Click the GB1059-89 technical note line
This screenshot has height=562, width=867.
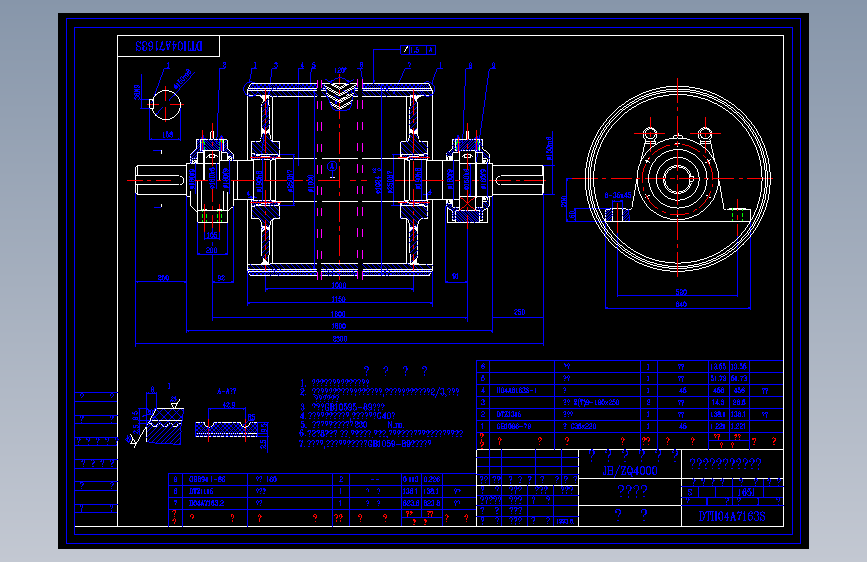365,444
